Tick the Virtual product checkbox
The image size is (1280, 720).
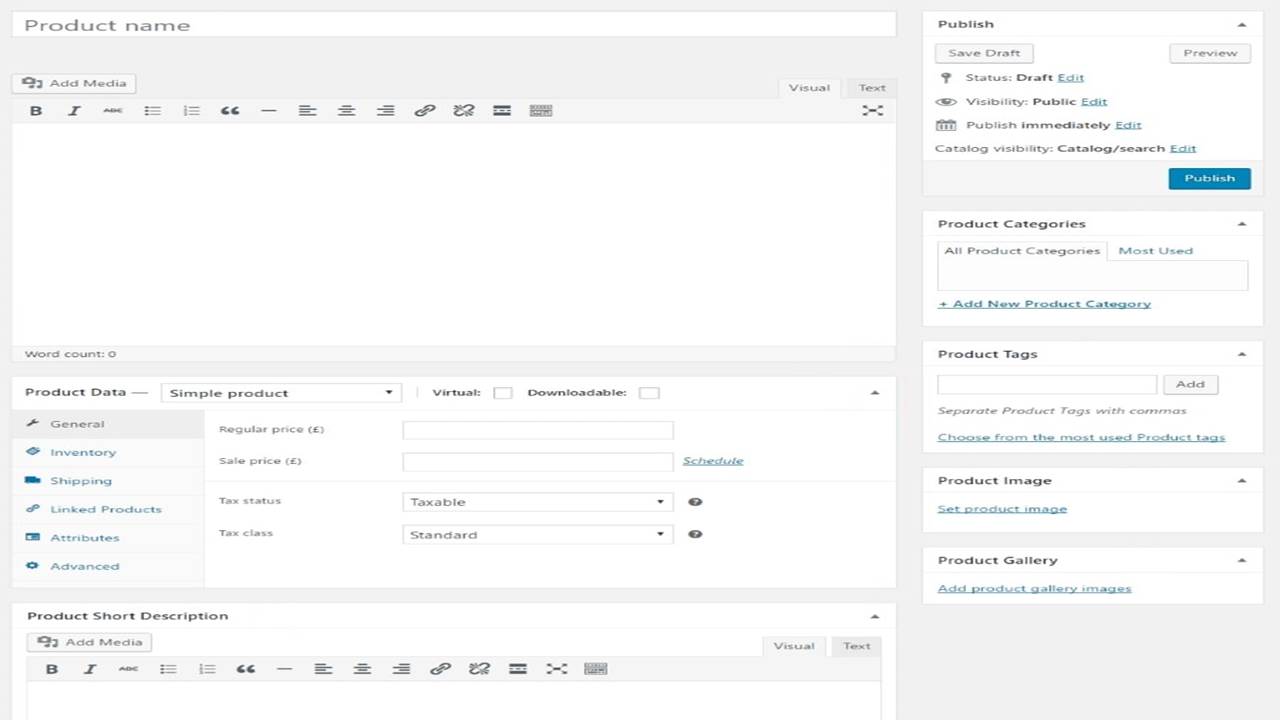[x=503, y=393]
